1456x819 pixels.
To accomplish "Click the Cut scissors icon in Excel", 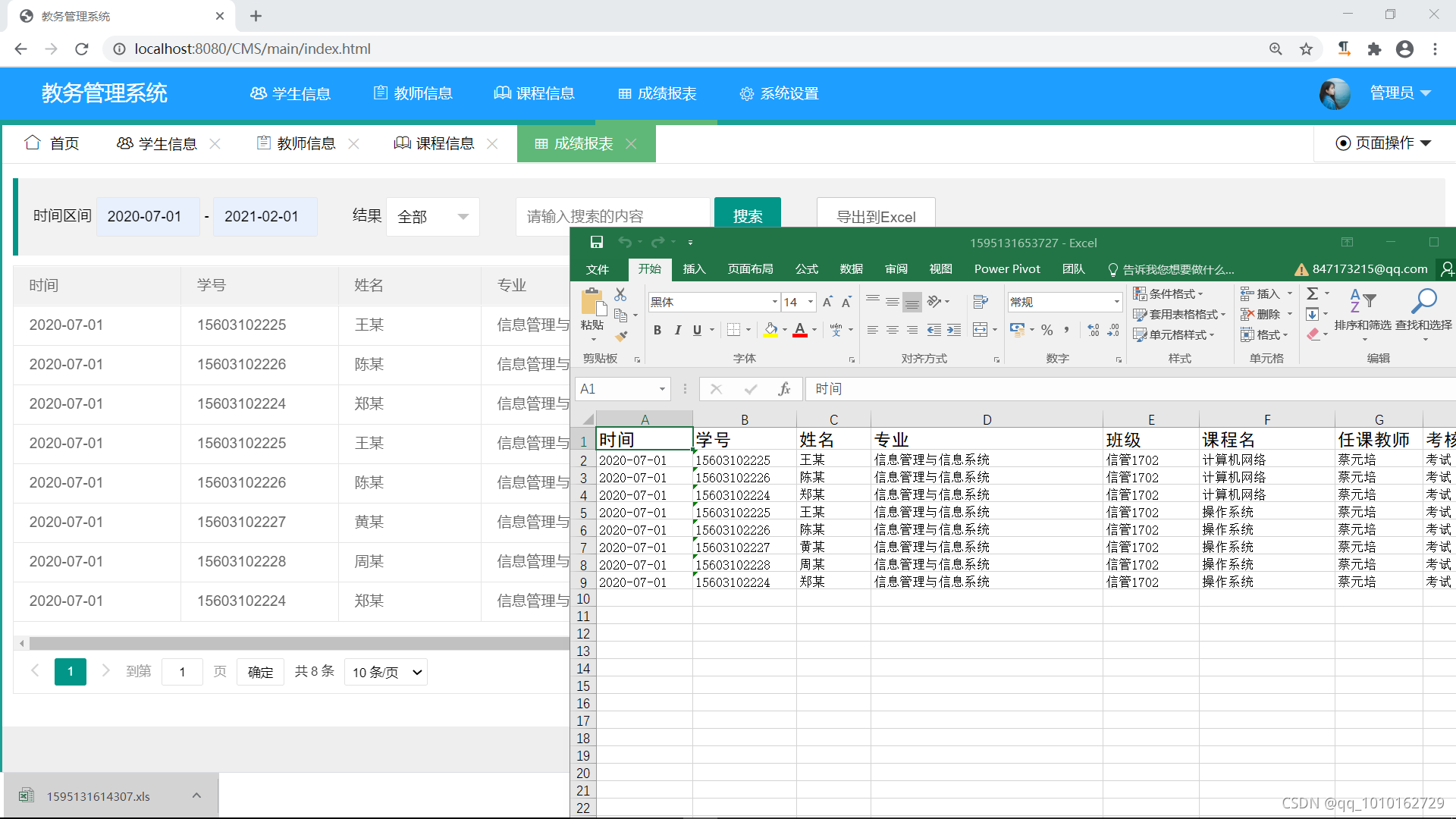I will pos(620,294).
